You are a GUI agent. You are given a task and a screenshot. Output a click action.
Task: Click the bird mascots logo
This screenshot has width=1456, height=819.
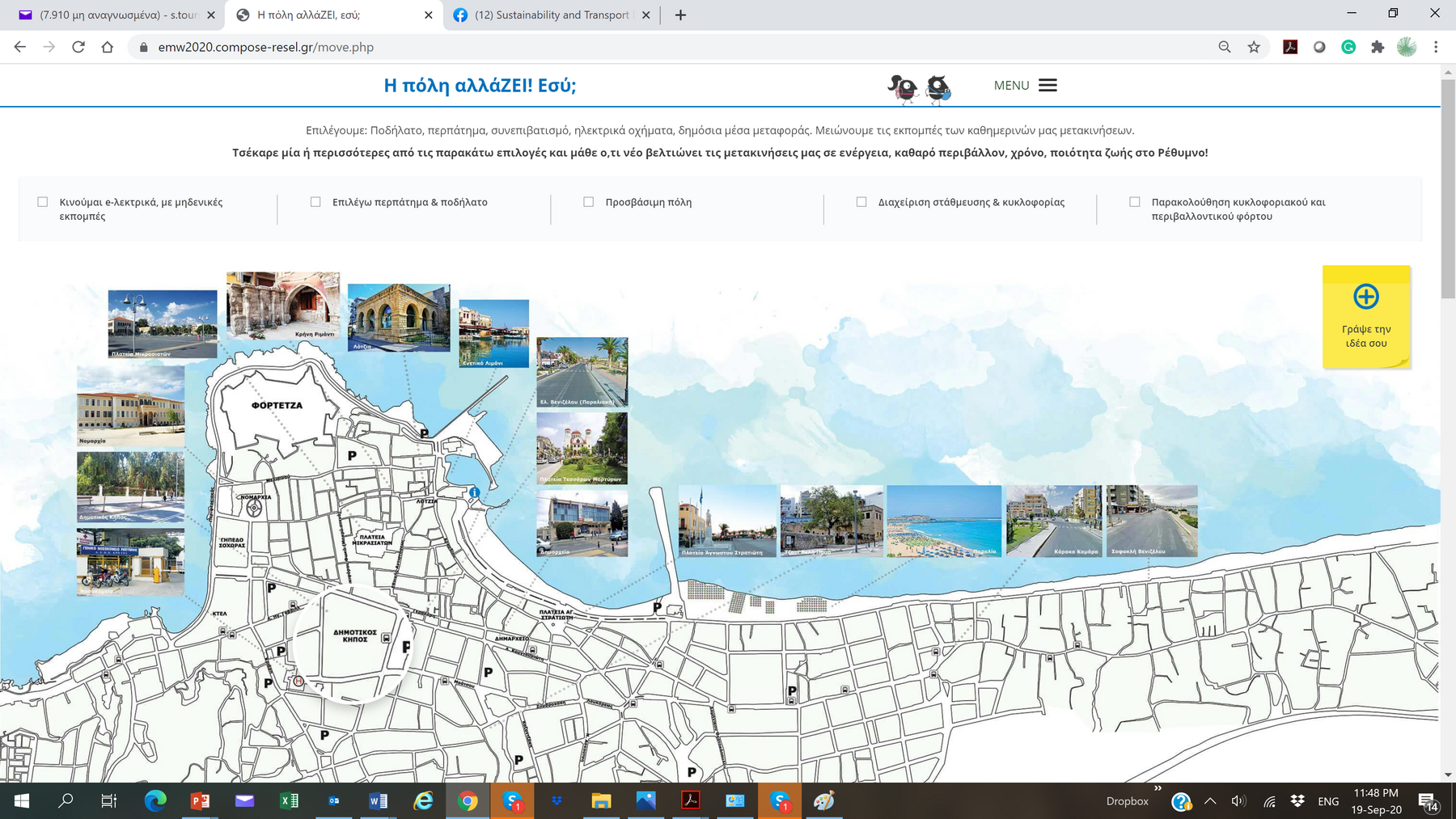(919, 87)
